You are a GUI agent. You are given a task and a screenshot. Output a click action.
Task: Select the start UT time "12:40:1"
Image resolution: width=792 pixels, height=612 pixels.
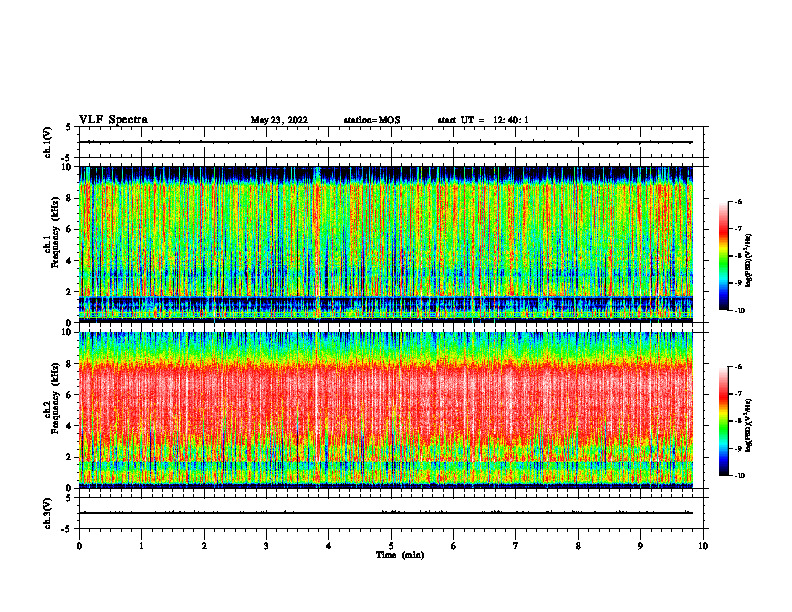511,120
